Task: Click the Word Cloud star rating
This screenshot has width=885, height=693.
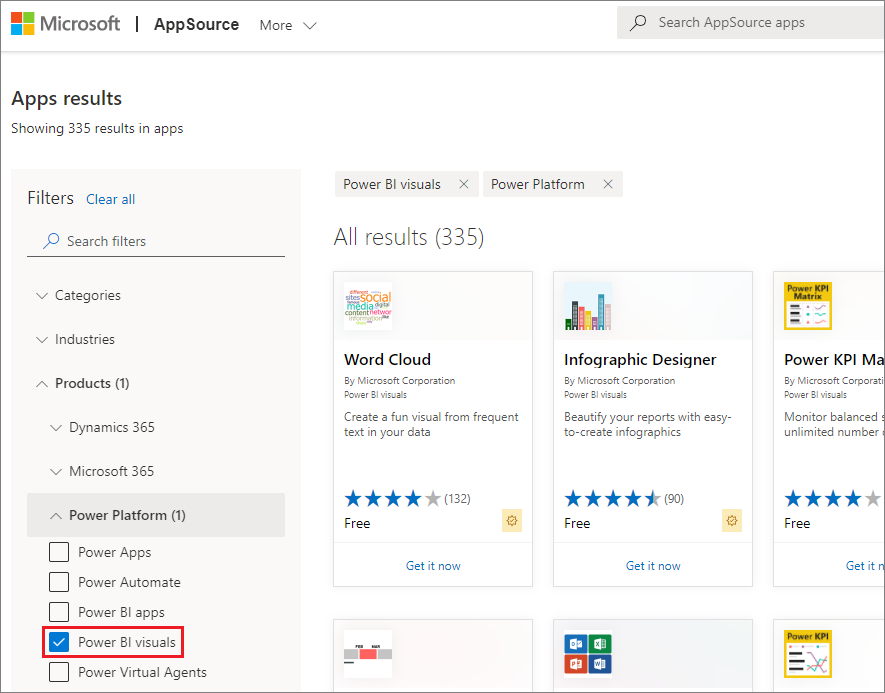Action: click(x=393, y=499)
